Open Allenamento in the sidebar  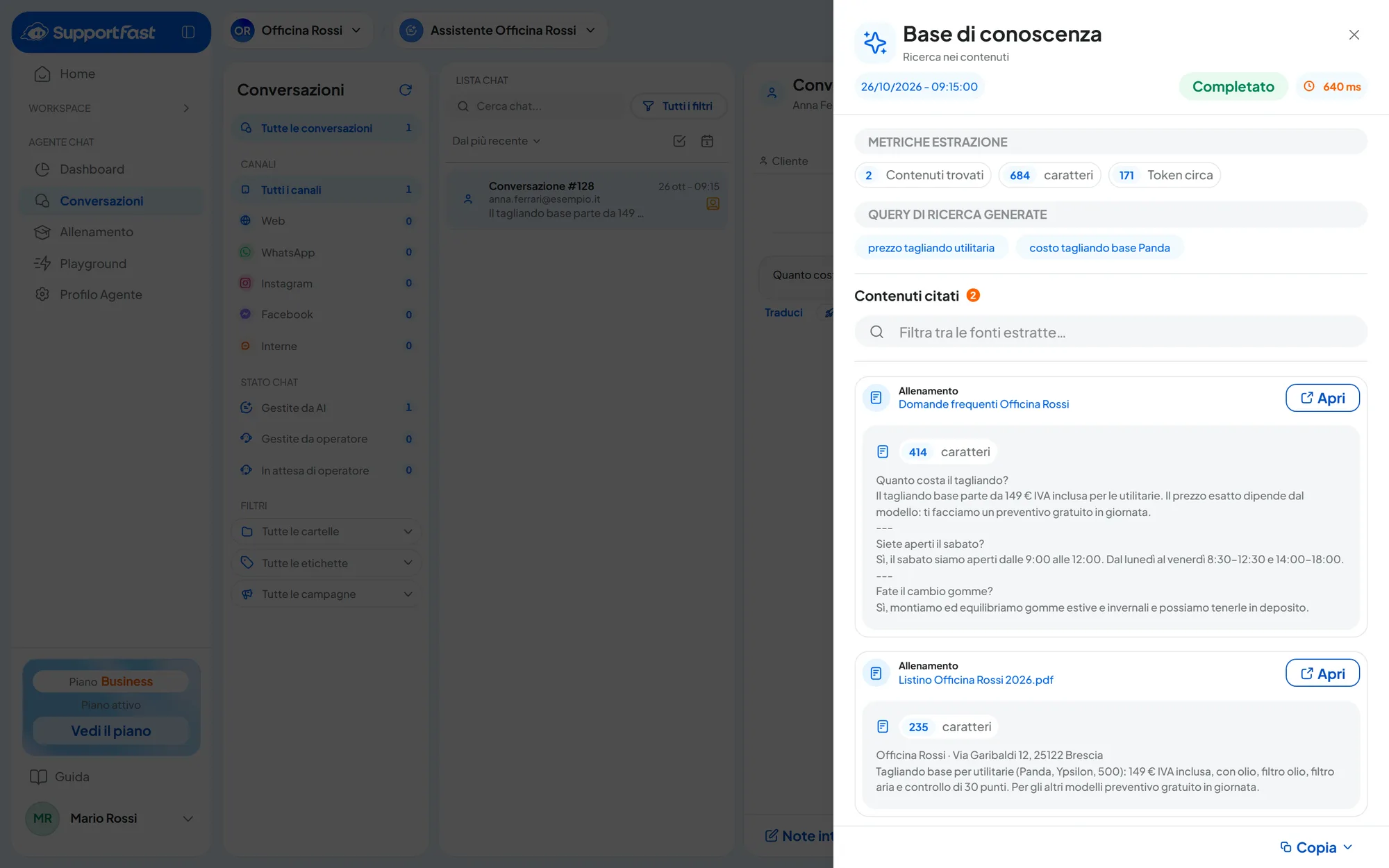(111, 232)
